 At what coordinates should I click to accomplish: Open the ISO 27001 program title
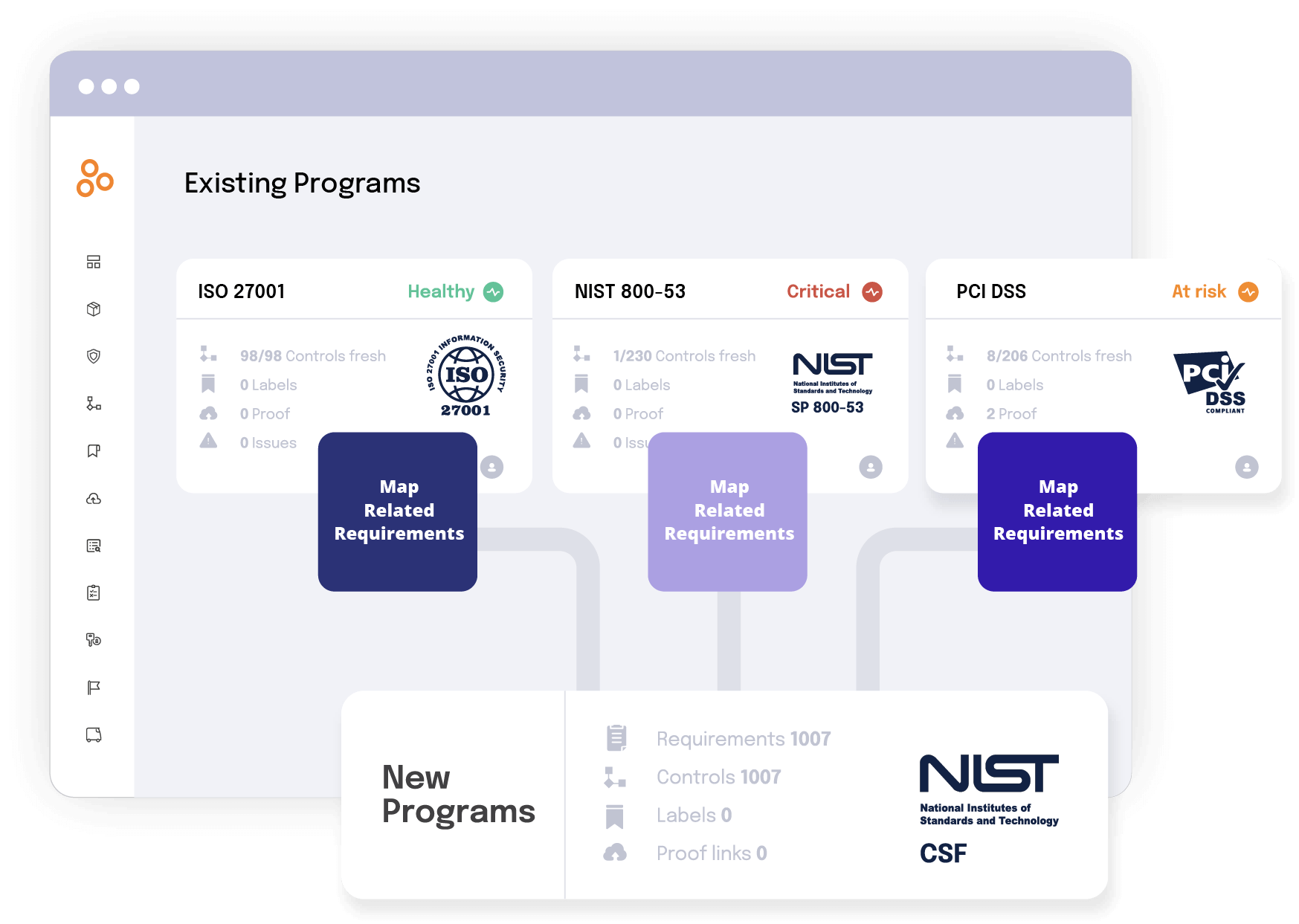[x=242, y=291]
